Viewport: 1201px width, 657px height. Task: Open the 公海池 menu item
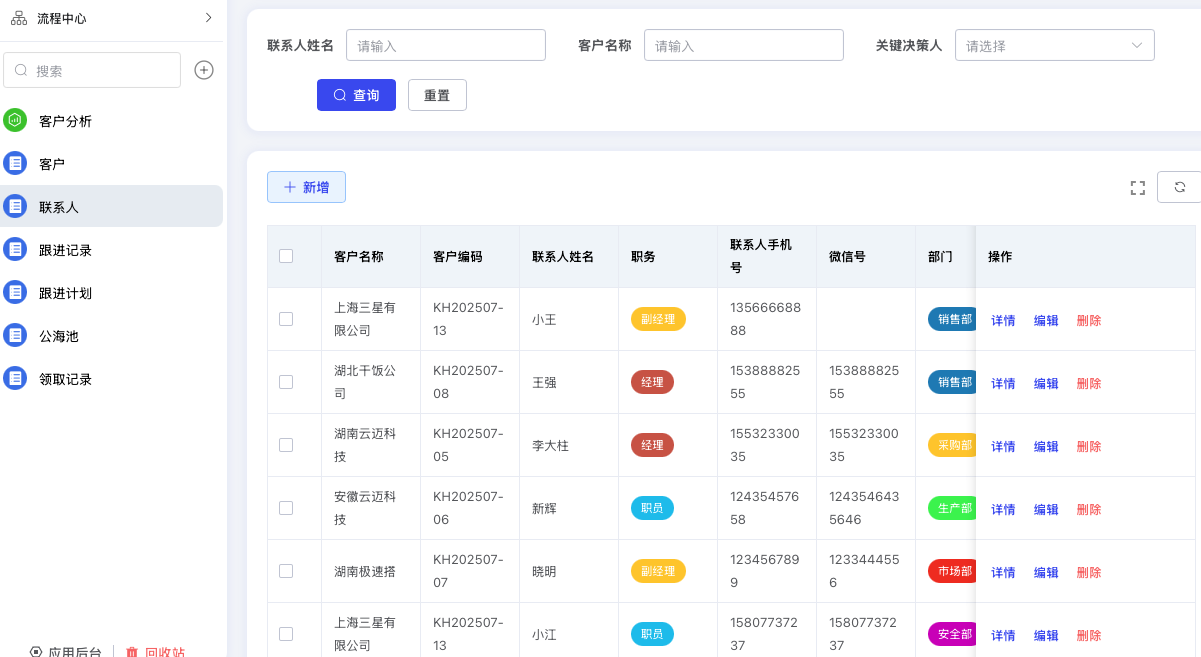(112, 336)
